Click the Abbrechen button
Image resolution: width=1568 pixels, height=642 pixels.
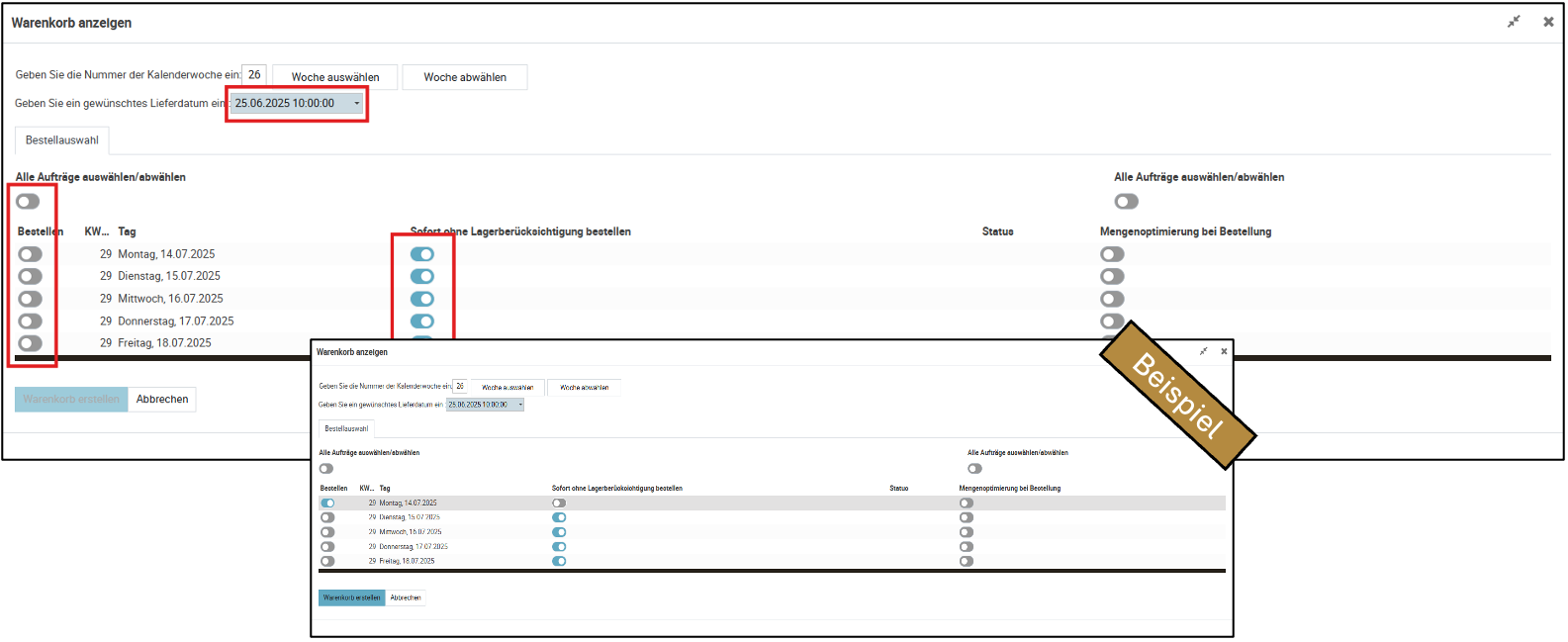point(162,400)
